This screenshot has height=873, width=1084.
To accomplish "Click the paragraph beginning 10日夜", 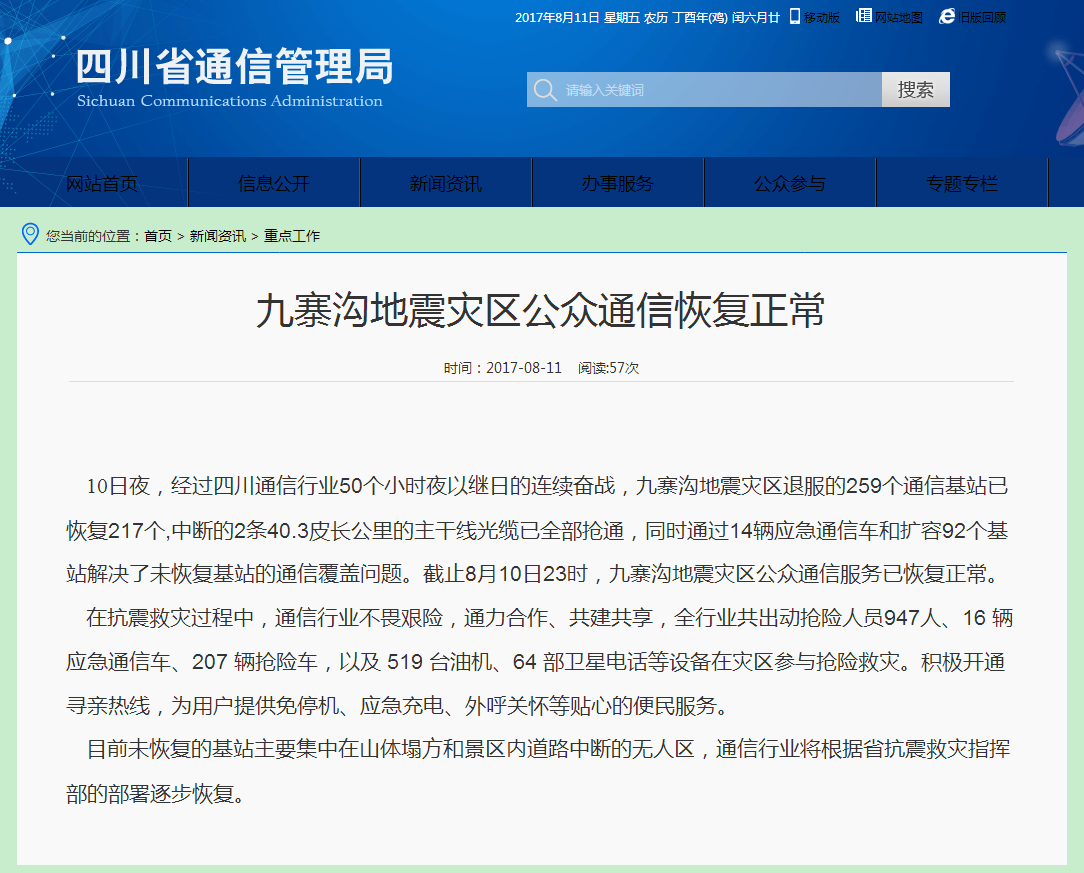I will [x=541, y=530].
